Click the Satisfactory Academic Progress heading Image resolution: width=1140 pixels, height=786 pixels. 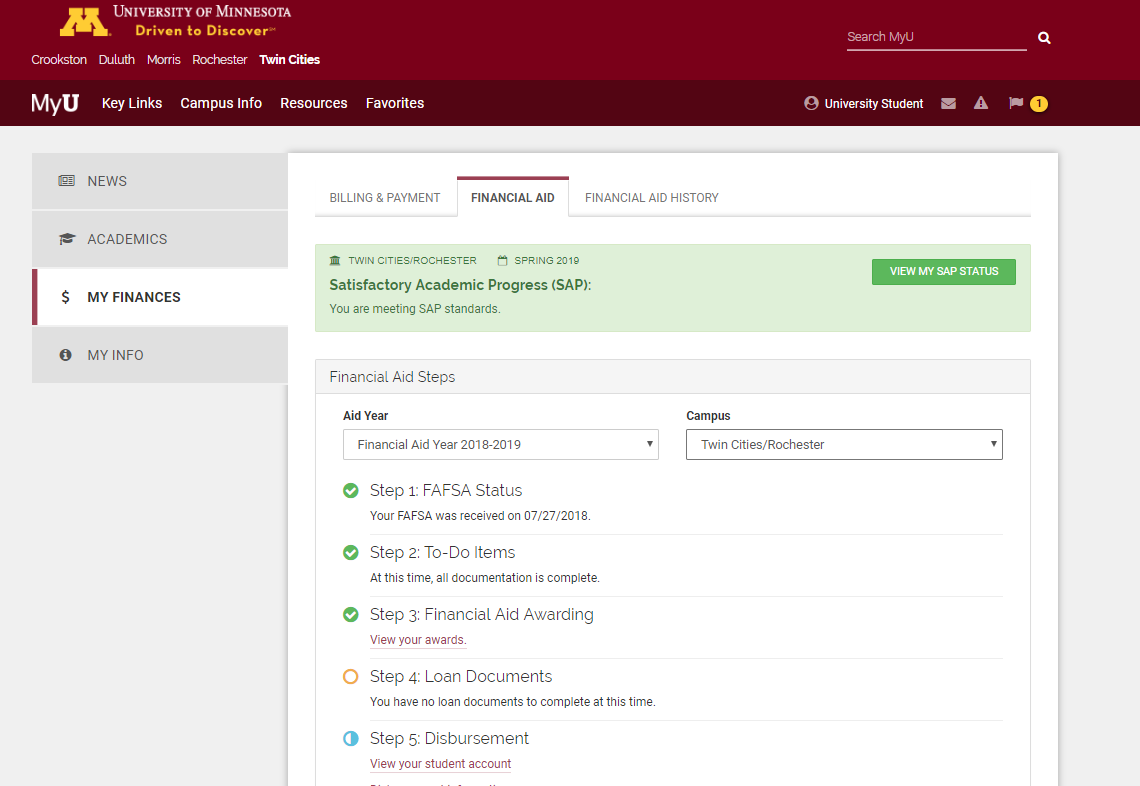460,285
